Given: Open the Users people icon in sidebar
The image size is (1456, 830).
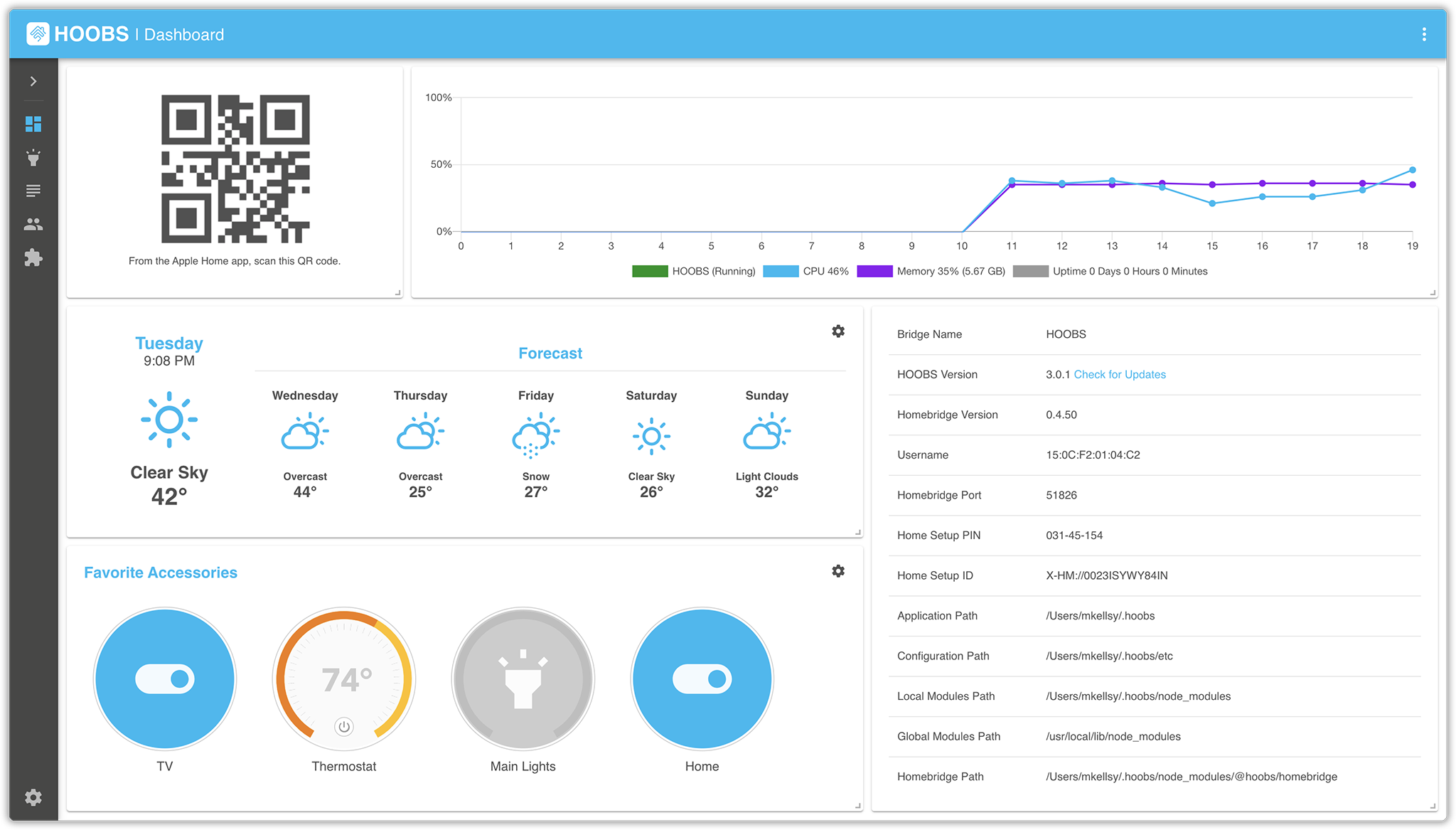Looking at the screenshot, I should (33, 224).
